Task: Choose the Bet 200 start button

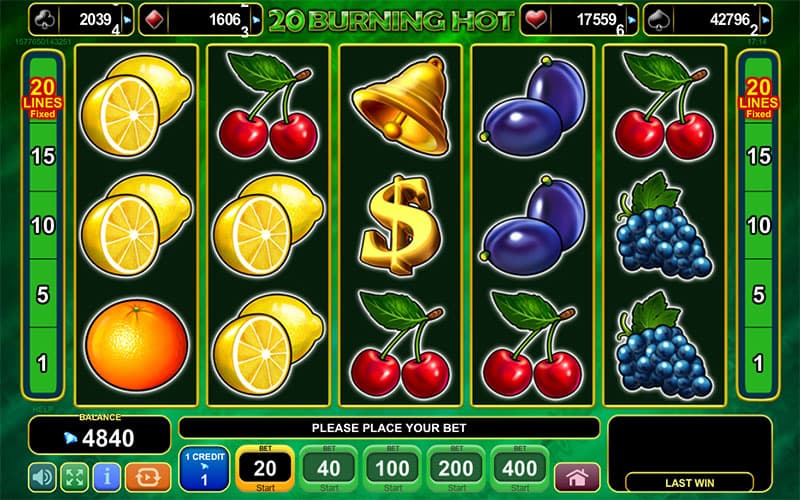Action: 456,468
